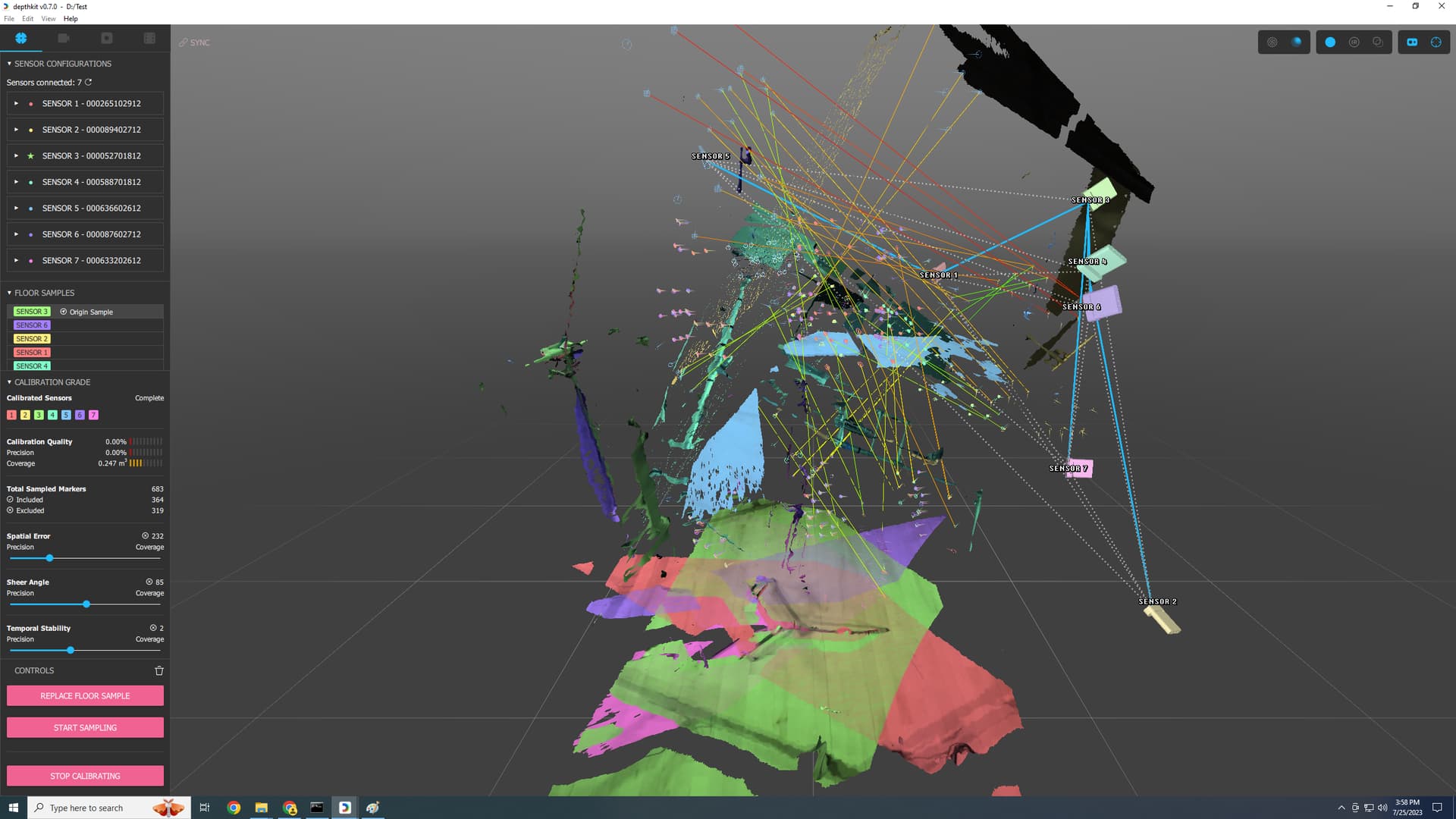Viewport: 1456px width, 819px height.
Task: Open the View menu
Action: [48, 18]
